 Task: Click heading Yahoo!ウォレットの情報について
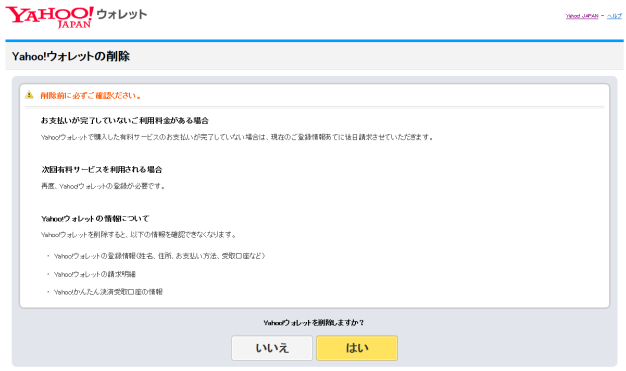[95, 218]
